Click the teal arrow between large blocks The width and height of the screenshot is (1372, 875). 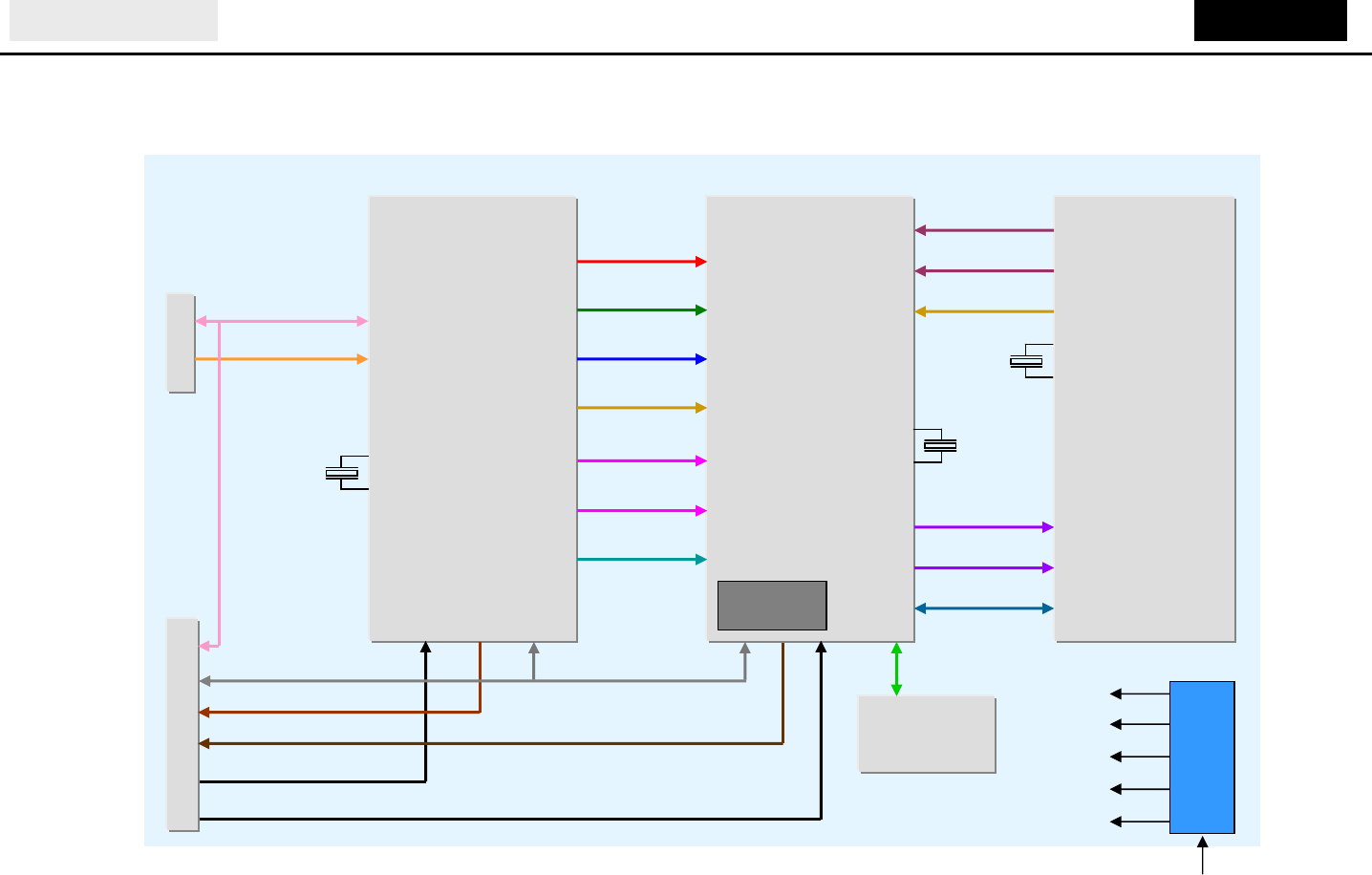pos(641,560)
